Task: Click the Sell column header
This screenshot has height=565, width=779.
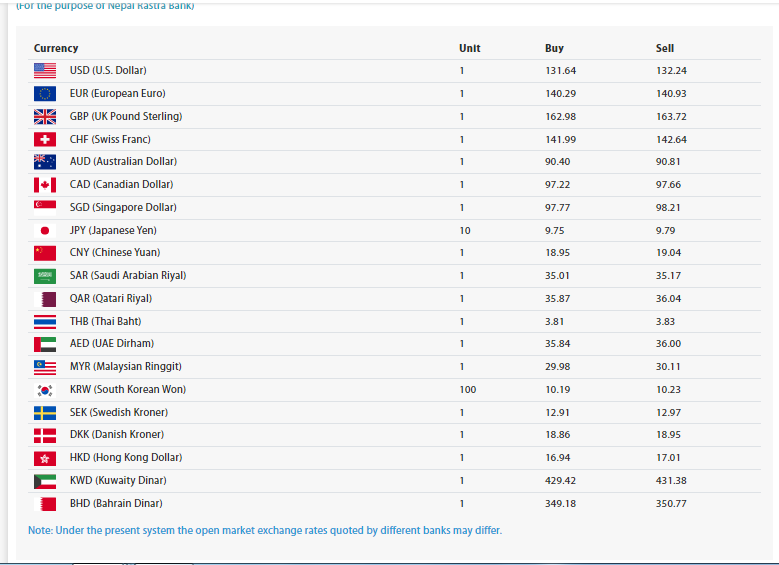Action: click(665, 48)
